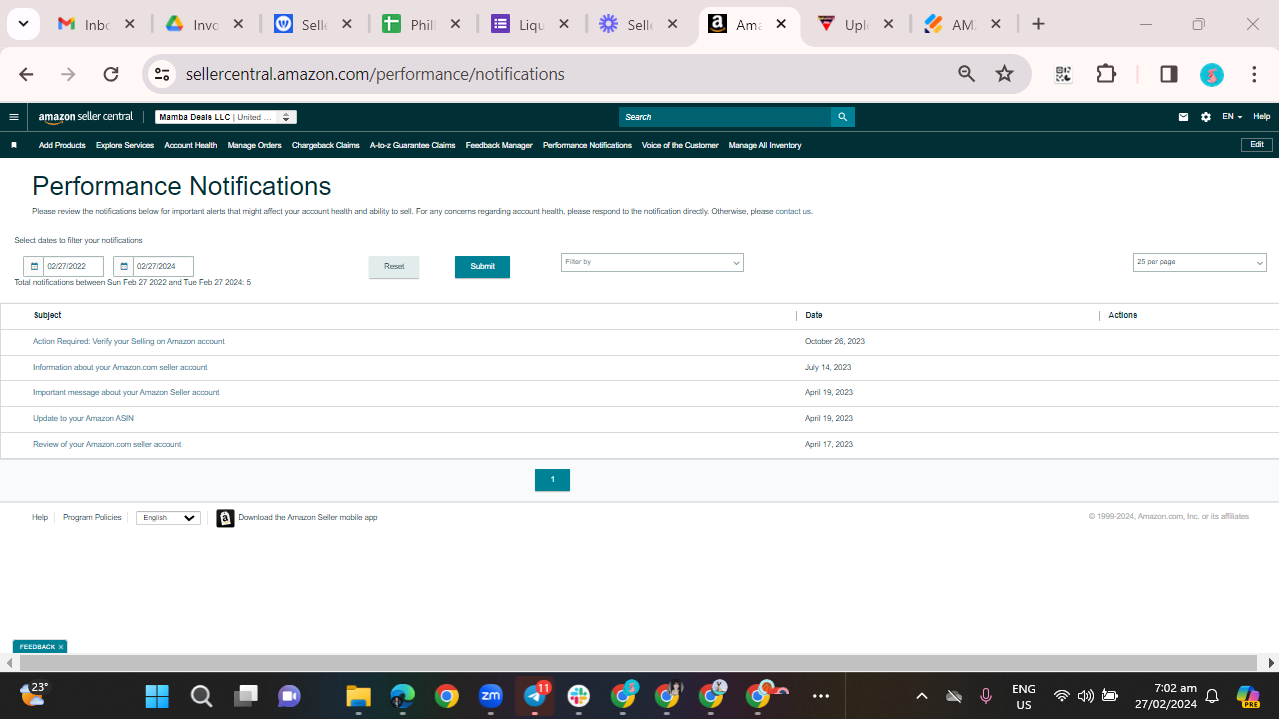This screenshot has width=1279, height=719.
Task: Close the FEEDBACK tab with its x
Action: pos(61,647)
